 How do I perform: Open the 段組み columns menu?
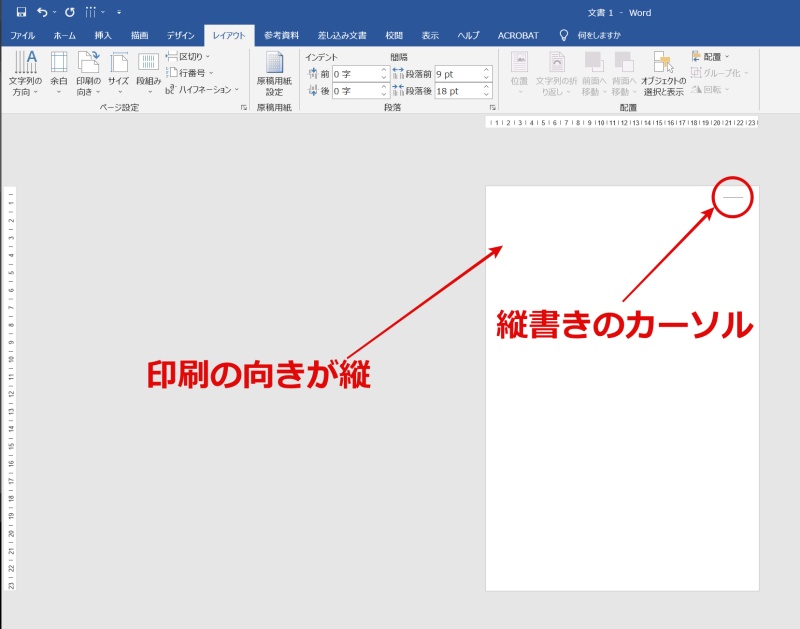pos(148,73)
